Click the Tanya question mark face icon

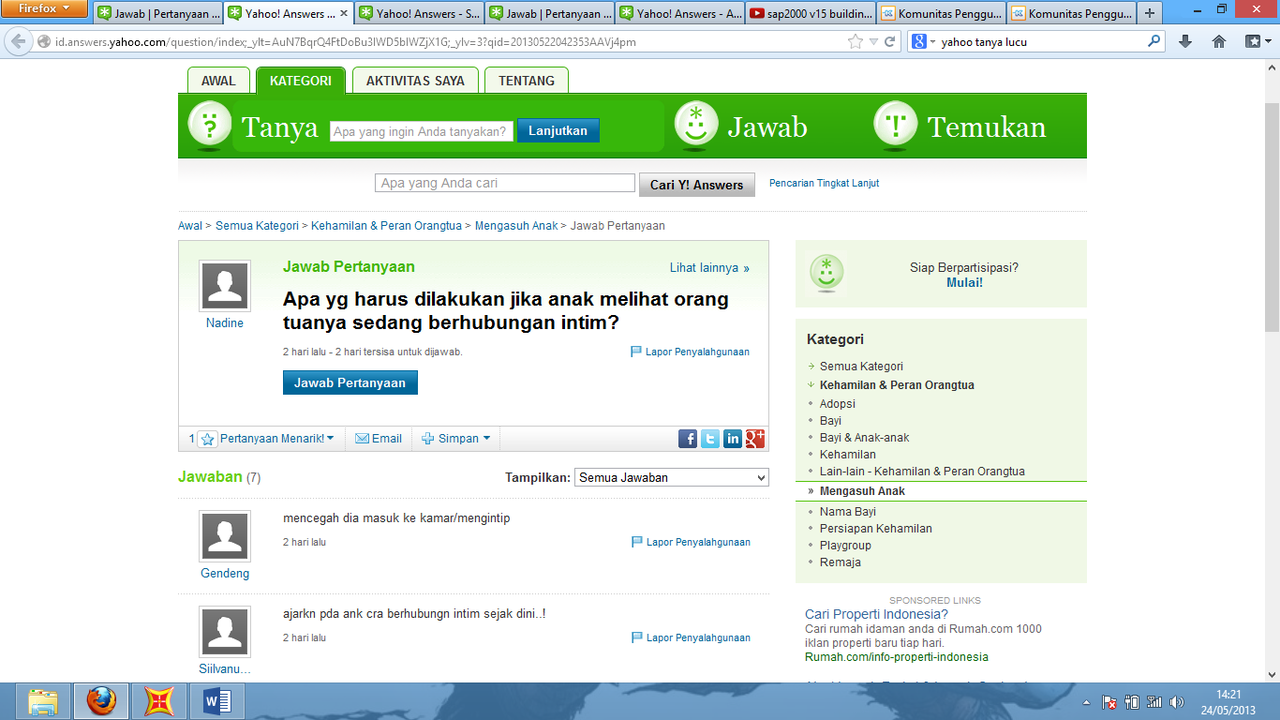[x=209, y=126]
